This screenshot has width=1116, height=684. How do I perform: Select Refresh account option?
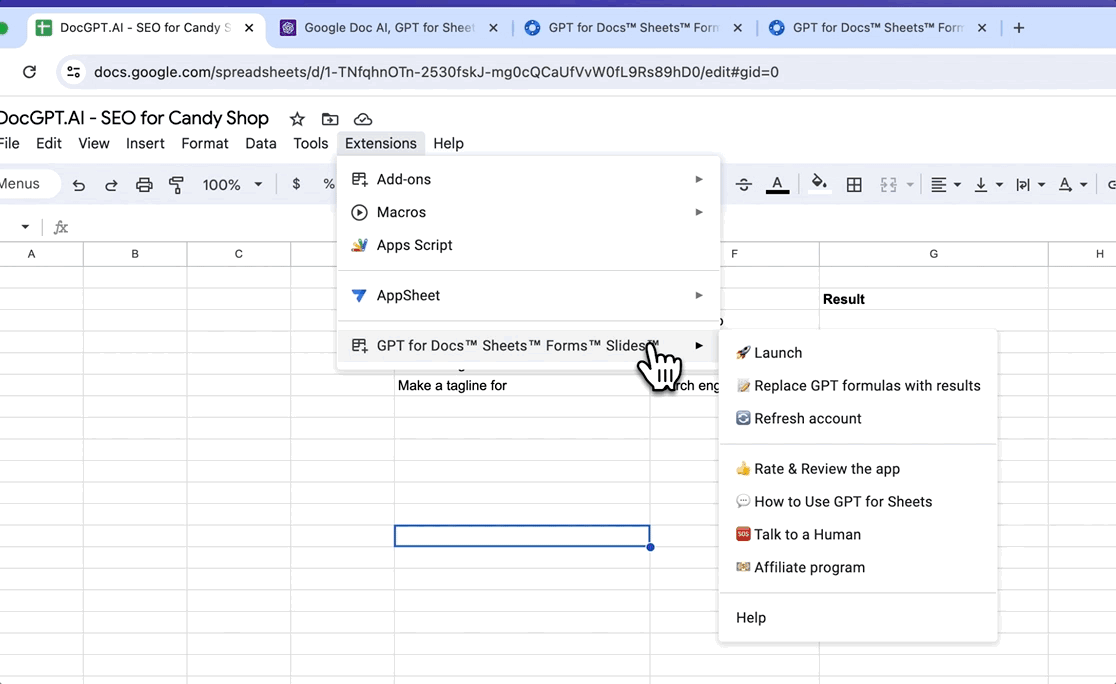click(858, 419)
